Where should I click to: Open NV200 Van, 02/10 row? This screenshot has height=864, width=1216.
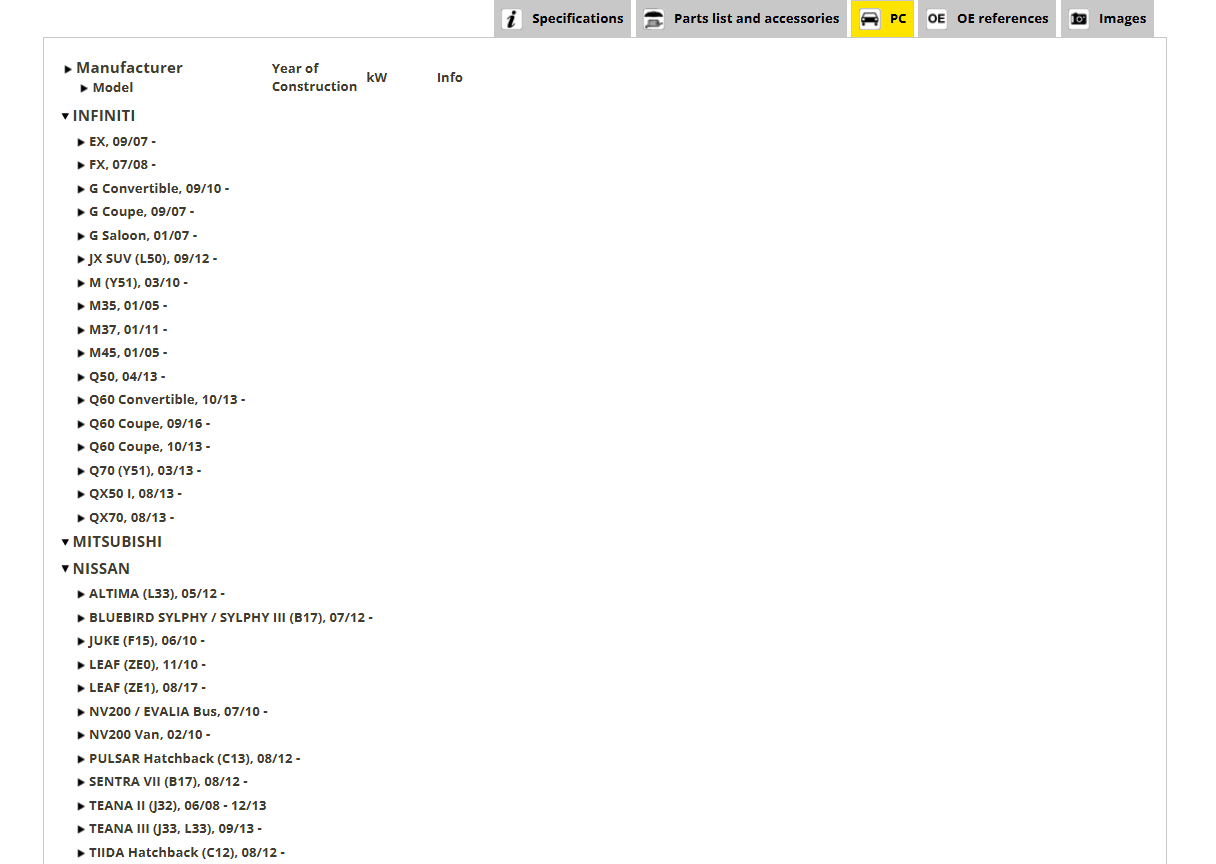(150, 734)
